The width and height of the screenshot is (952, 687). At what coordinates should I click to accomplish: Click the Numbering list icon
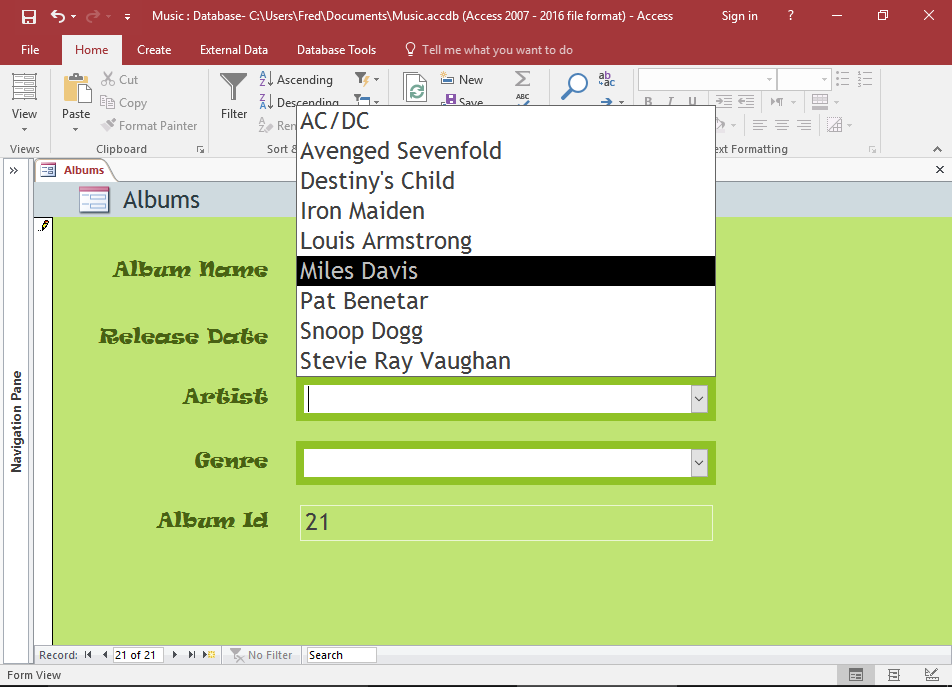coord(865,79)
